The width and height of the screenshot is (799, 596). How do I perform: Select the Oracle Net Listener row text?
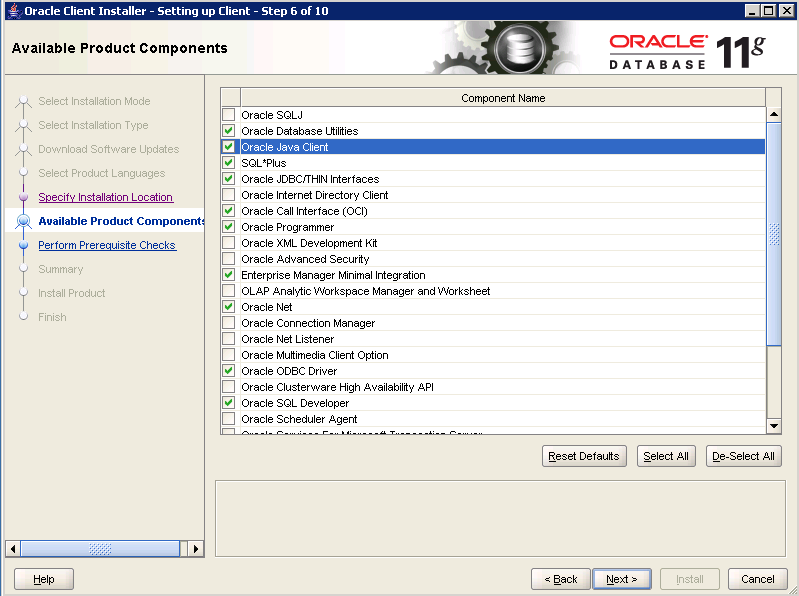point(287,339)
